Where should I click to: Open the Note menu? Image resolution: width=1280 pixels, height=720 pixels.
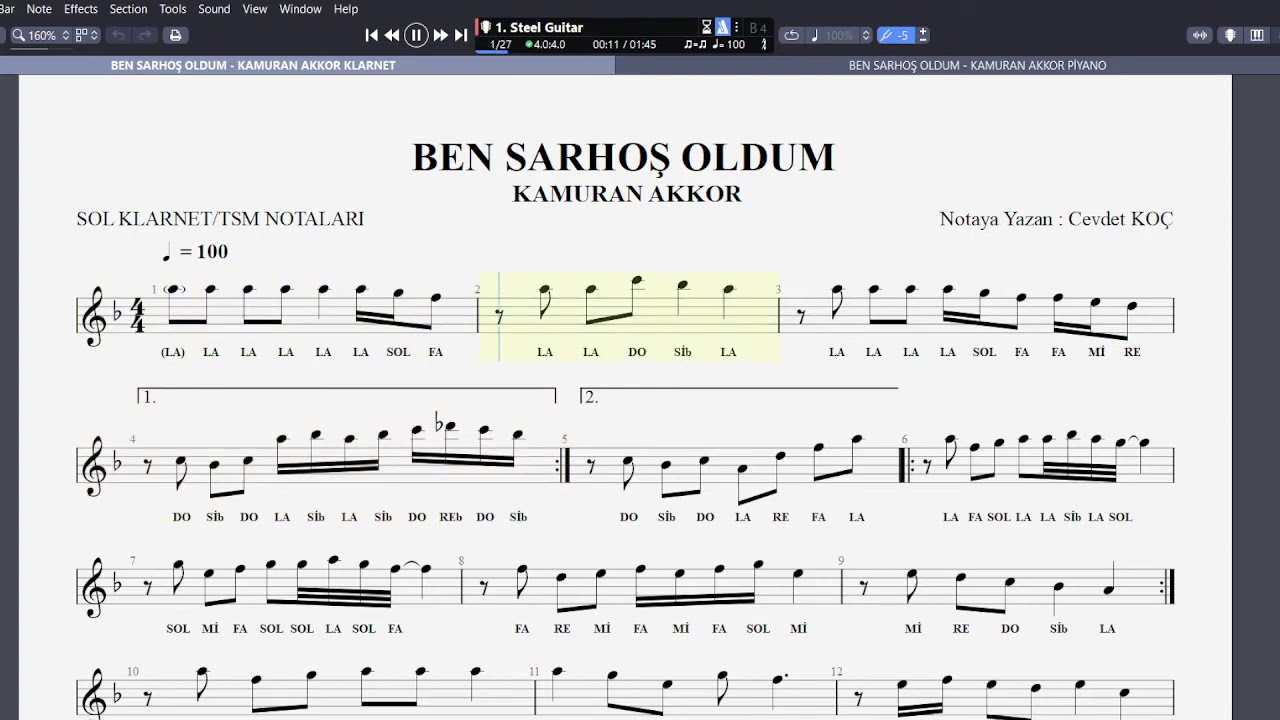[39, 9]
